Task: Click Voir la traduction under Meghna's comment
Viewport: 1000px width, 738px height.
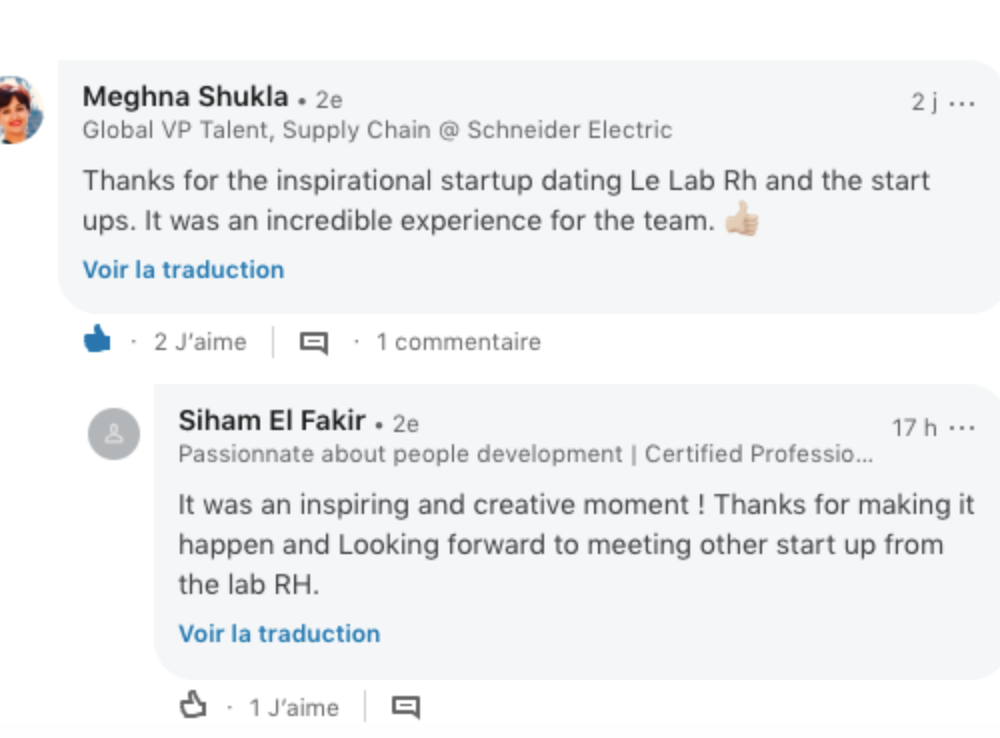Action: coord(183,270)
